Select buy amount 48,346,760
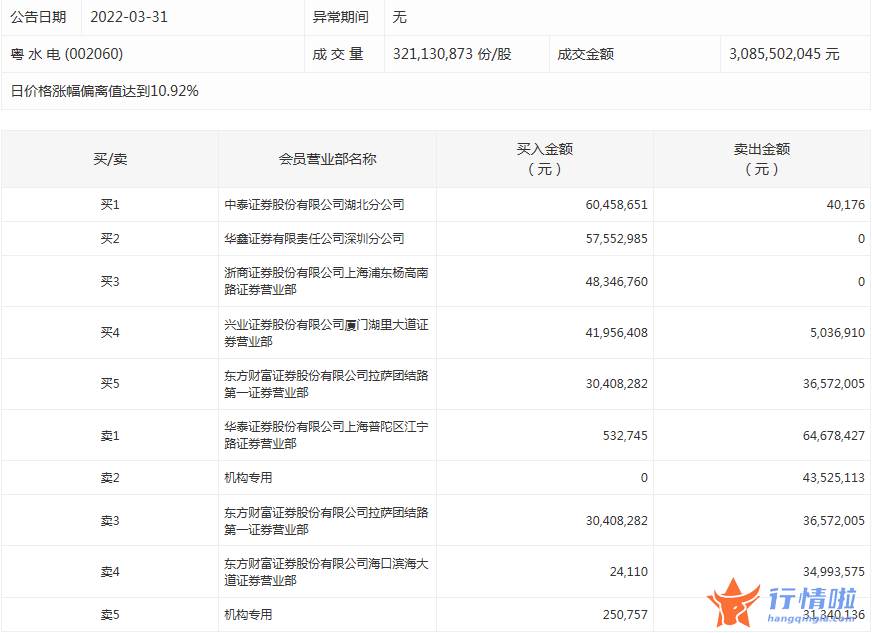Image resolution: width=872 pixels, height=633 pixels. [616, 281]
